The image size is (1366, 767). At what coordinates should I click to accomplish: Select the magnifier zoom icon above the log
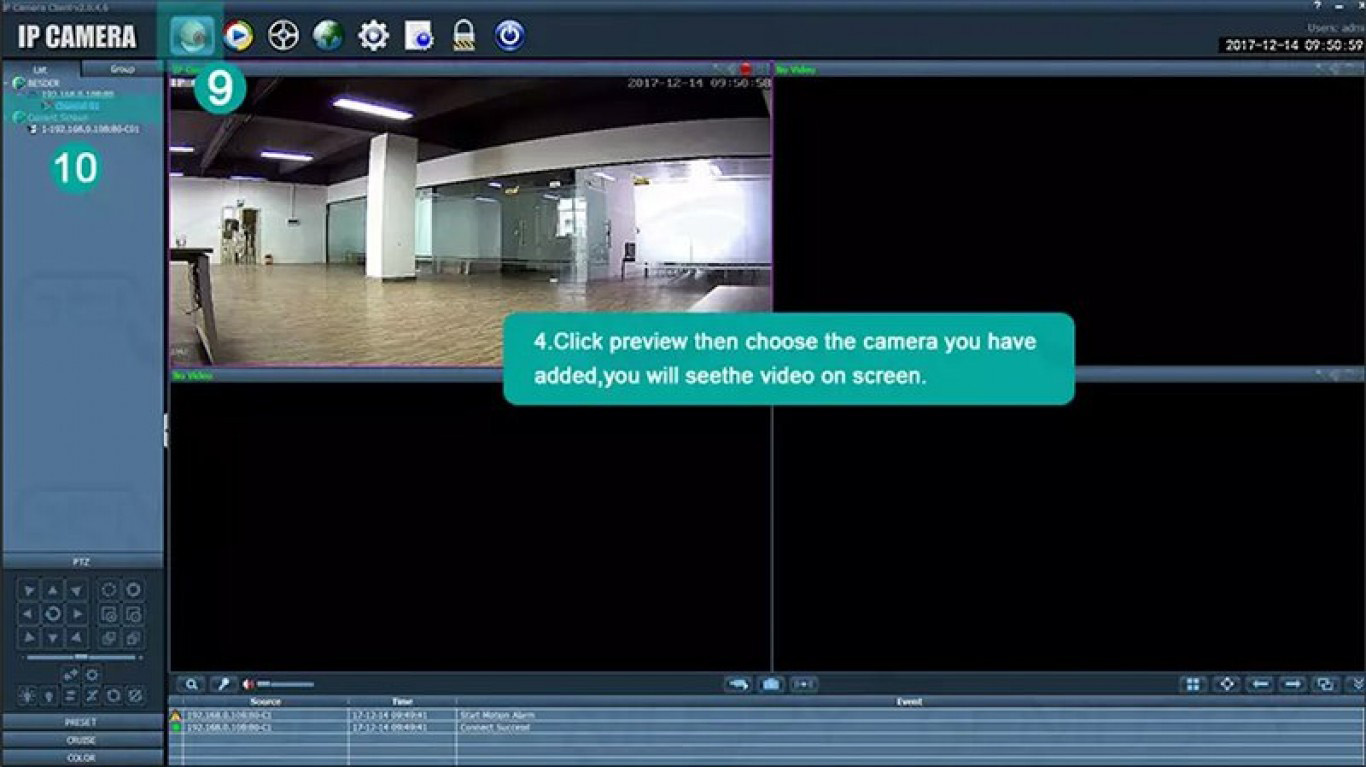(x=193, y=683)
